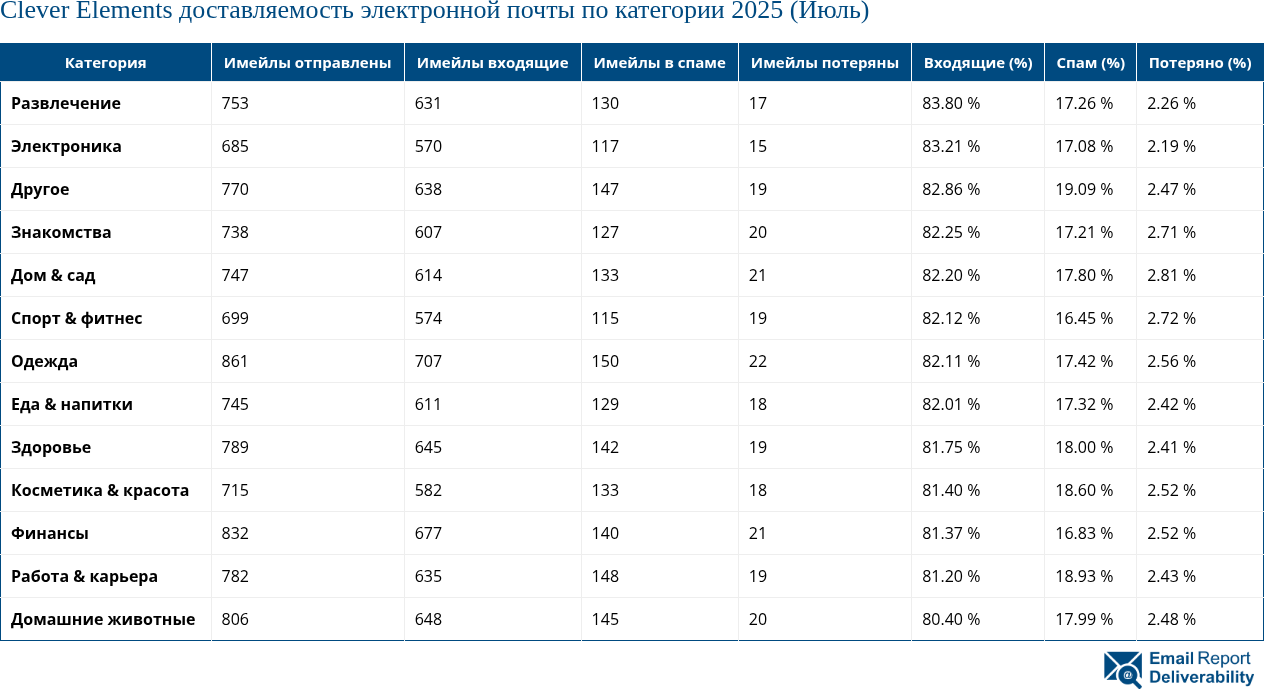The height and width of the screenshot is (689, 1264).
Task: Click the Имейлы входящие column header
Action: point(492,62)
